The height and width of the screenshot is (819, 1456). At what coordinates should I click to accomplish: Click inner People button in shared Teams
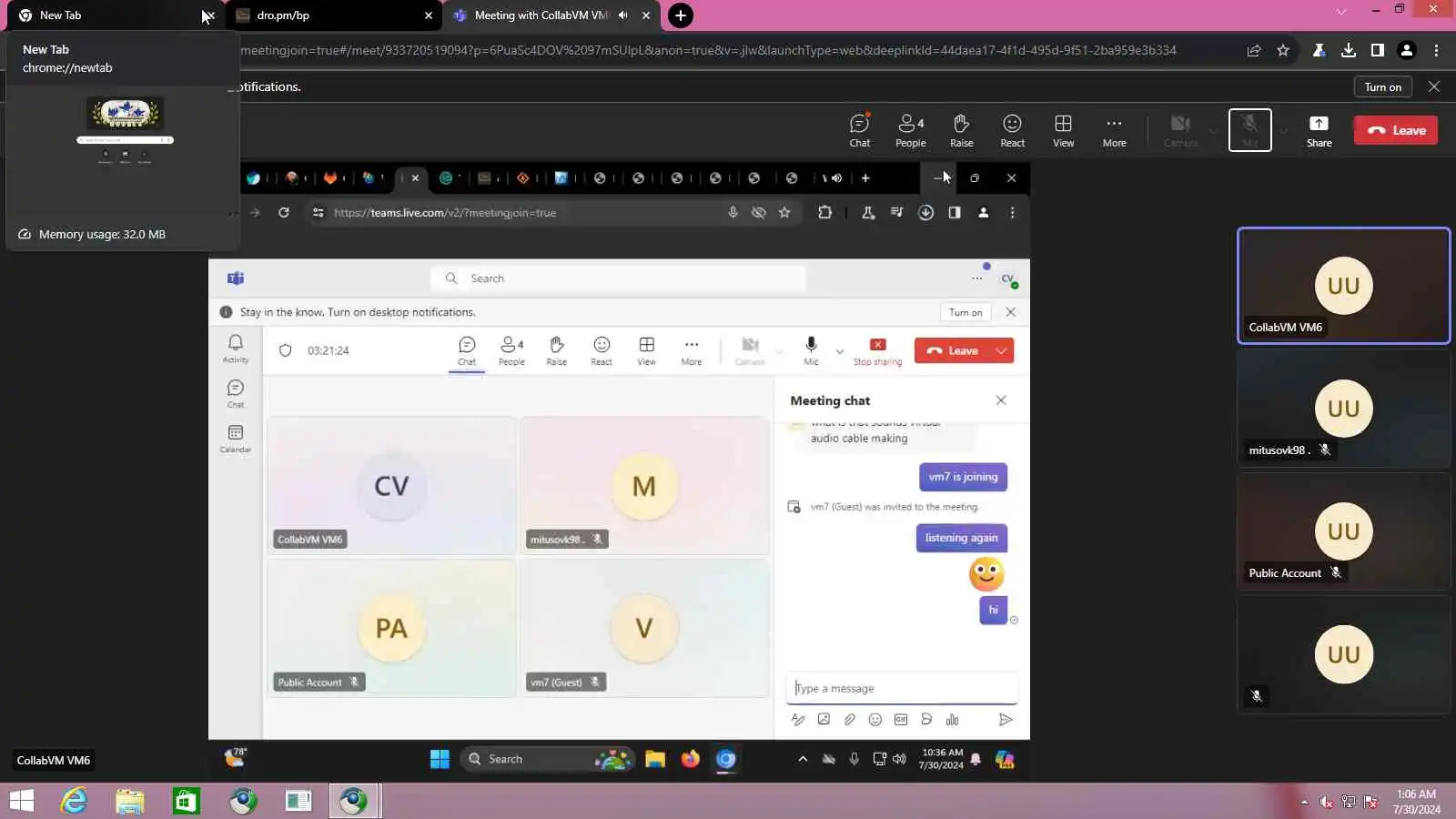click(512, 350)
